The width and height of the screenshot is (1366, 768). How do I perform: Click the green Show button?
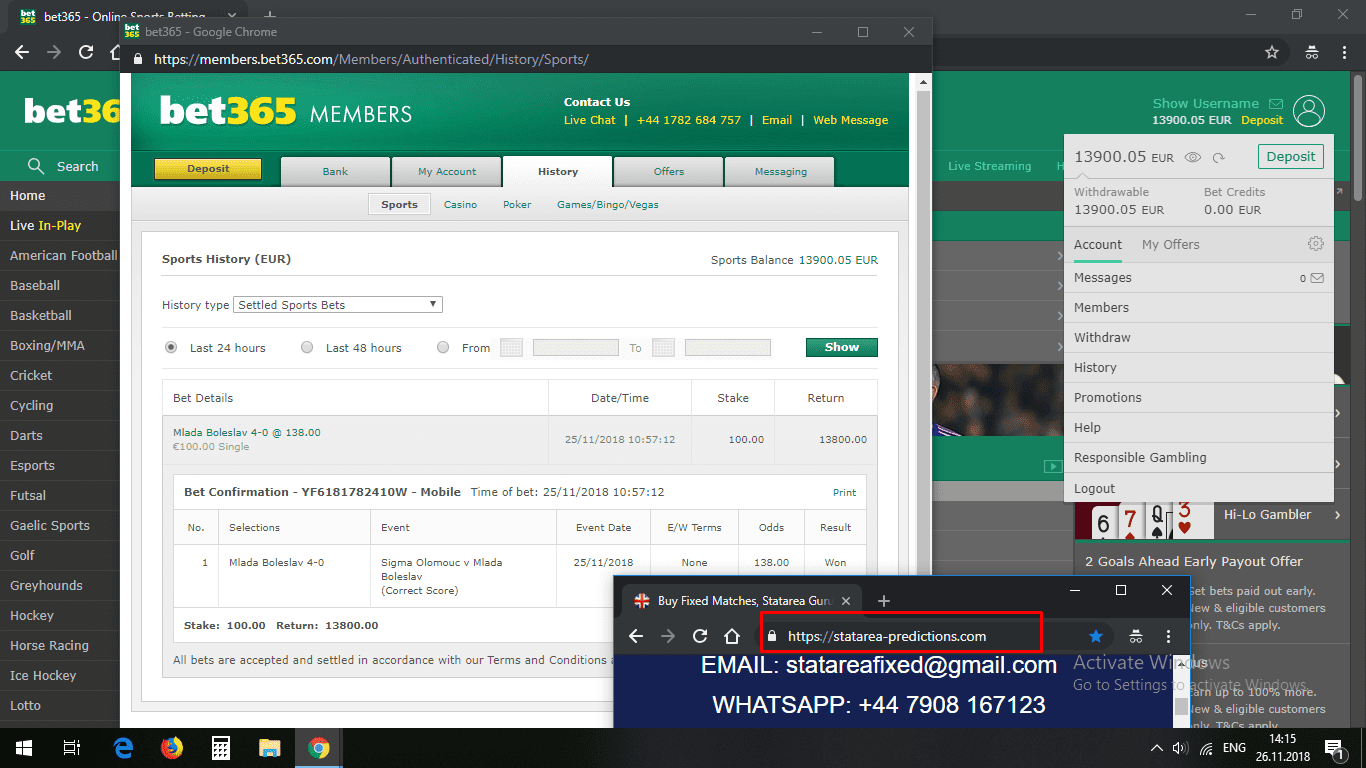click(x=842, y=347)
